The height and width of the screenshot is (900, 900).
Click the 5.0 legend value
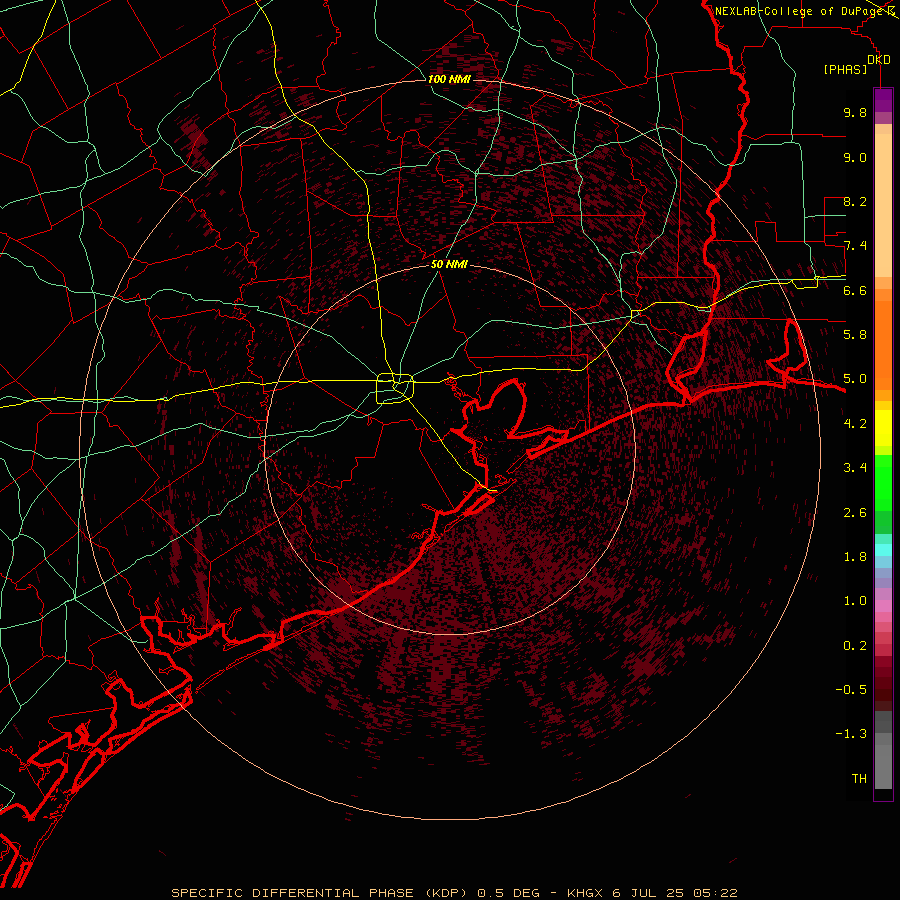[x=855, y=379]
